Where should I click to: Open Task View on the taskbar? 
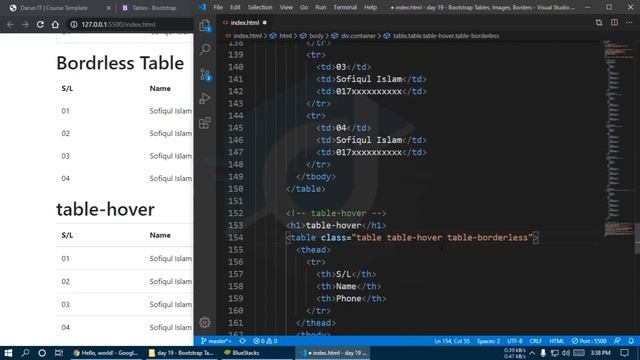pos(59,353)
